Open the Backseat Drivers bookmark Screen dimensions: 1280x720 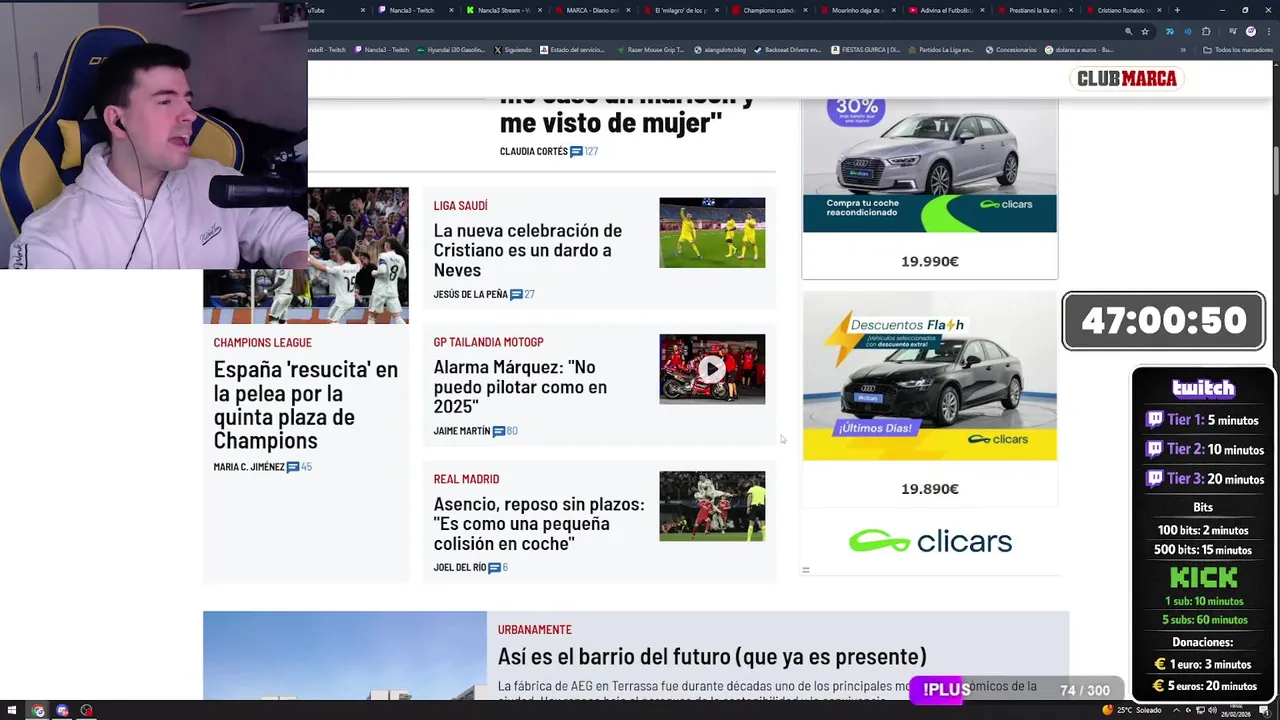787,49
